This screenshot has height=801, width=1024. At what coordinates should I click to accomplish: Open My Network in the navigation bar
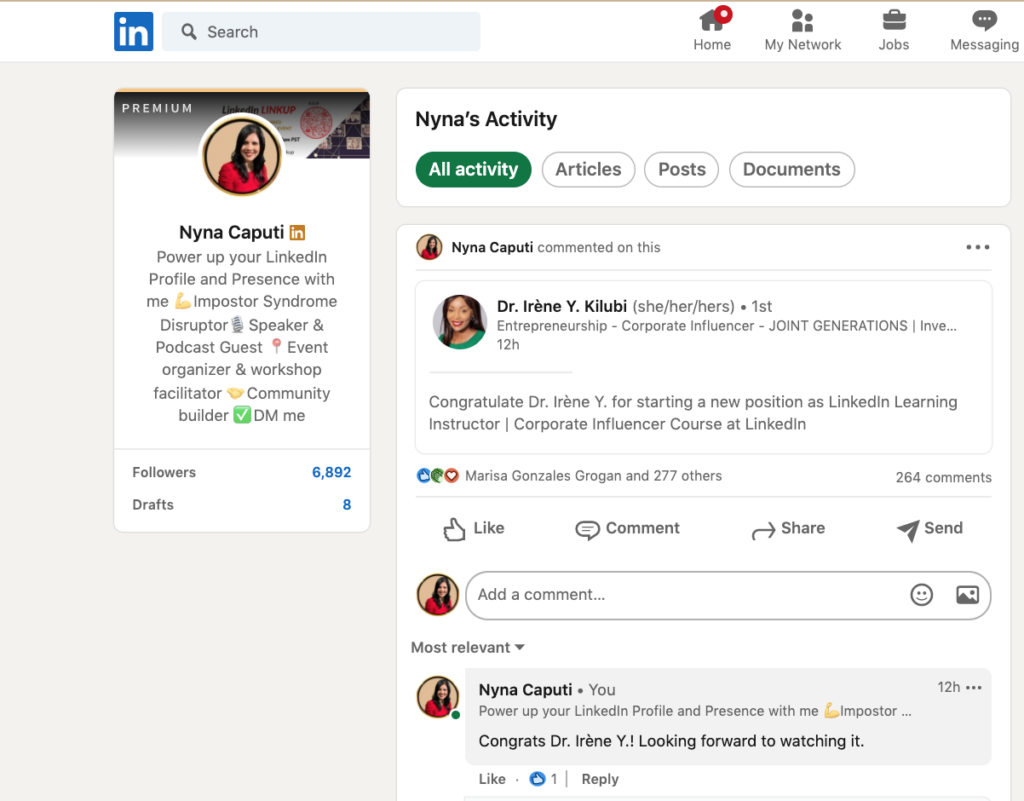[803, 30]
